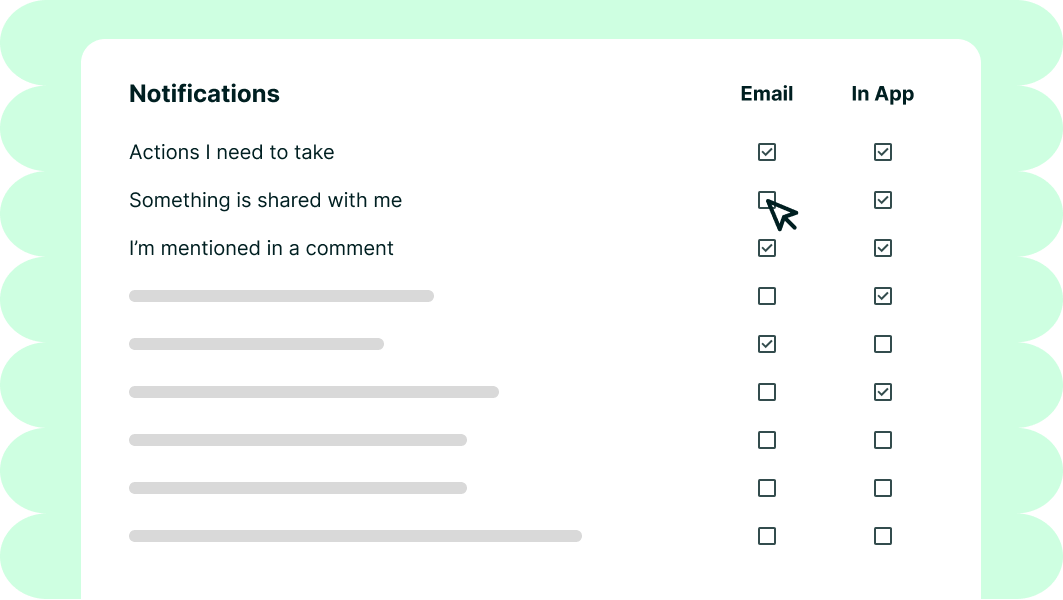Screen dimensions: 1063x600
Task: Disable In App for 'Actions I need to take'
Action: (x=883, y=152)
